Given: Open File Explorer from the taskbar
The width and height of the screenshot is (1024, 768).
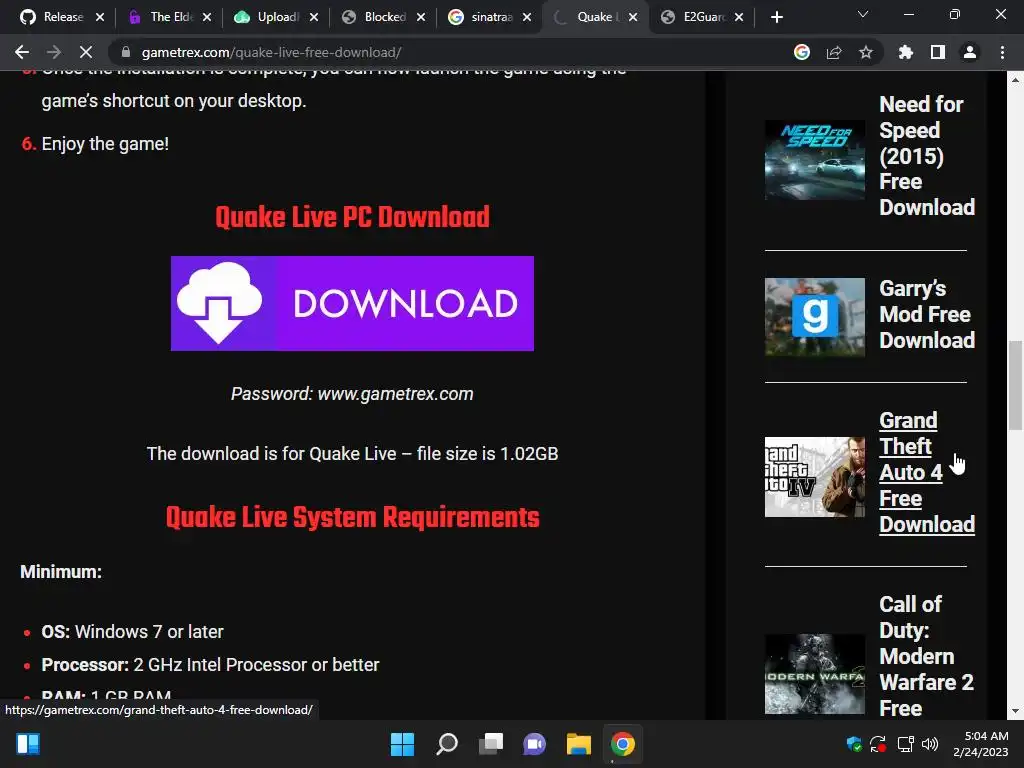Looking at the screenshot, I should (x=579, y=744).
